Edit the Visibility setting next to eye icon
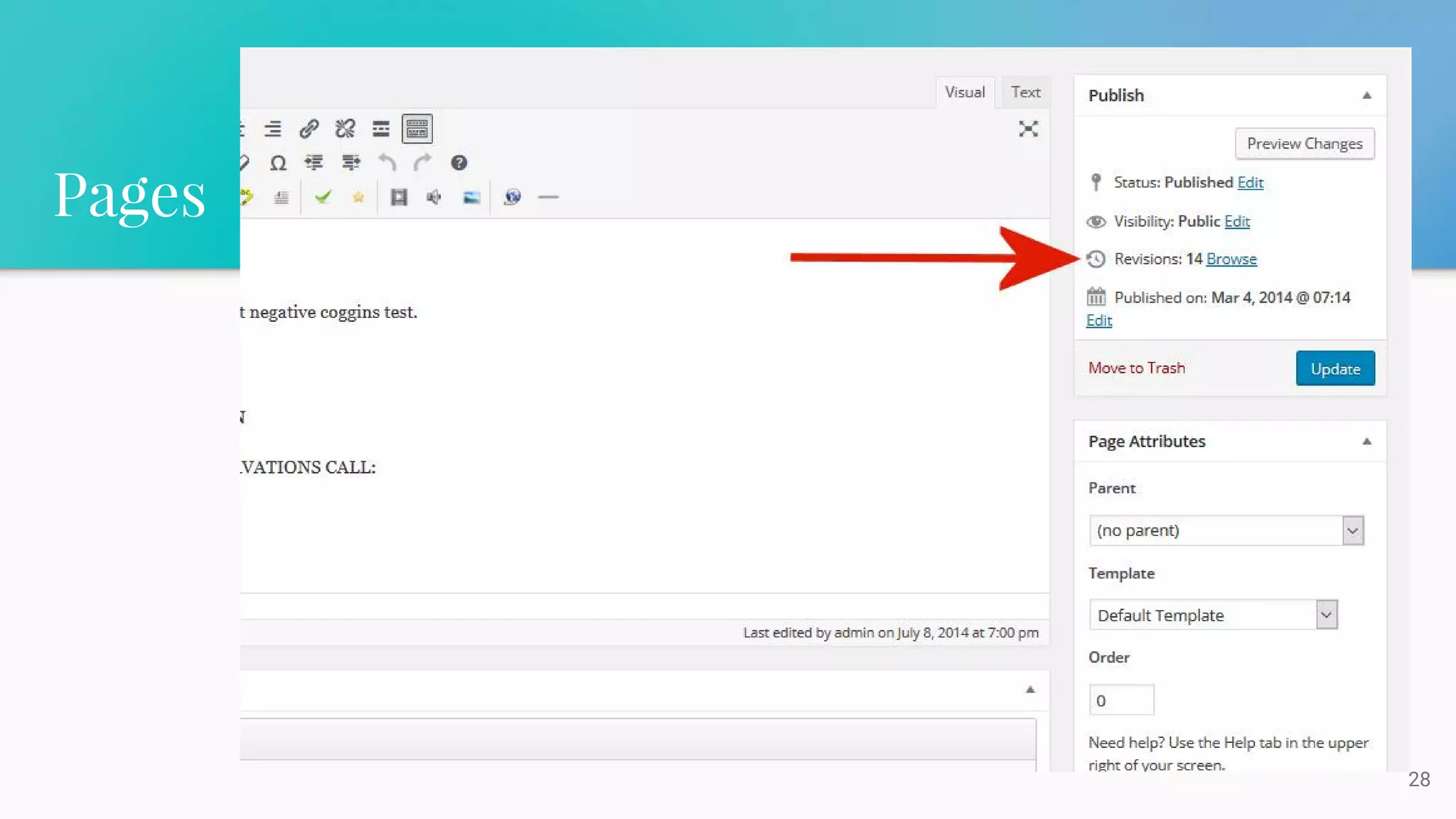 [1236, 221]
